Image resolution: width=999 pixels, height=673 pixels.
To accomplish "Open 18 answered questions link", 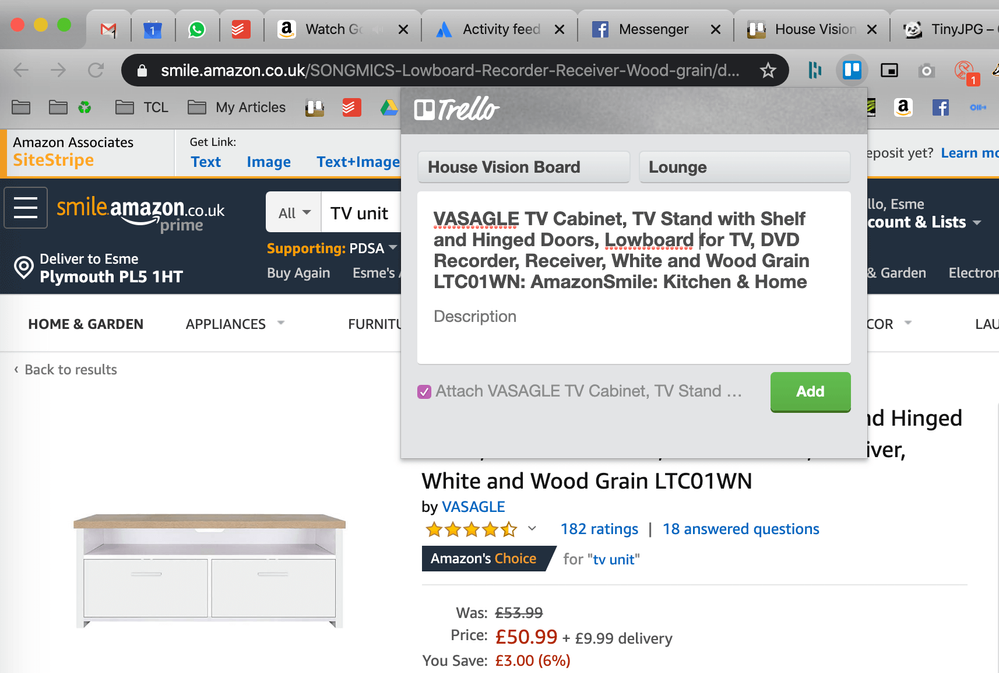I will (741, 529).
